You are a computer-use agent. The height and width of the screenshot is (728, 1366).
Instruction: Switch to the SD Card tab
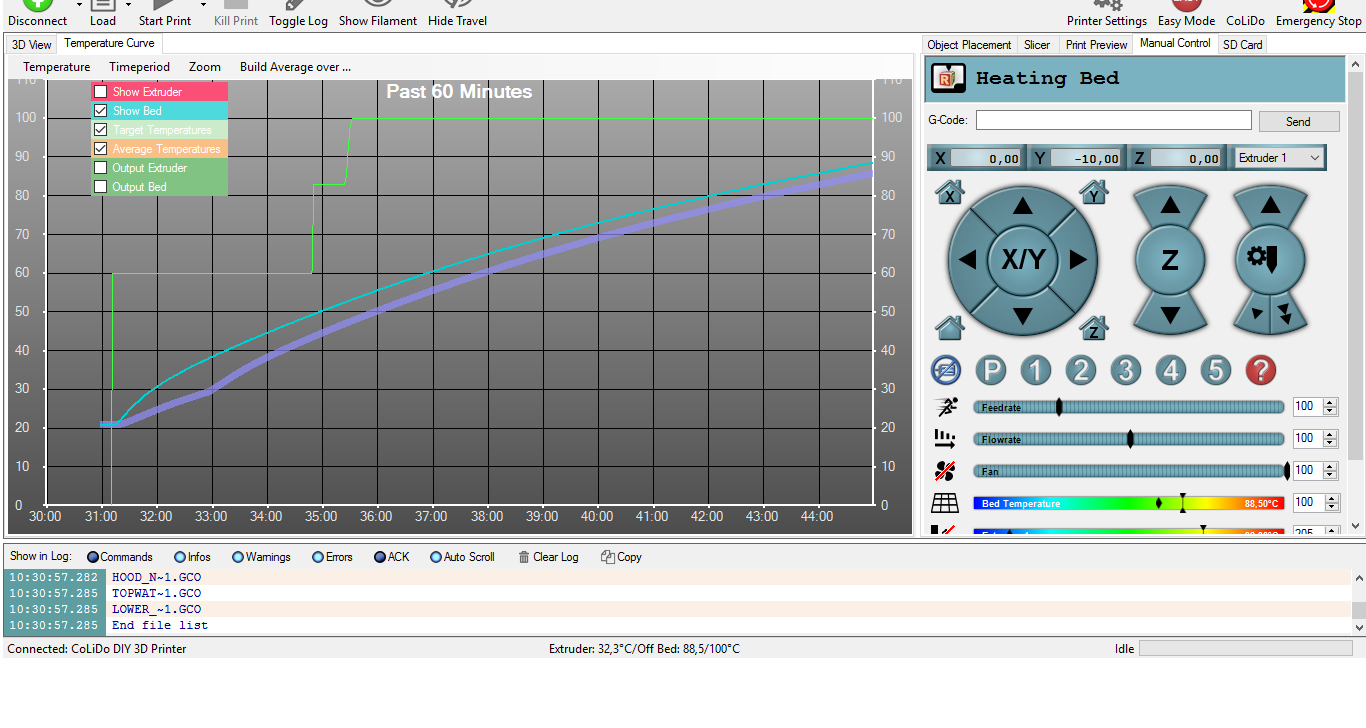(1243, 44)
